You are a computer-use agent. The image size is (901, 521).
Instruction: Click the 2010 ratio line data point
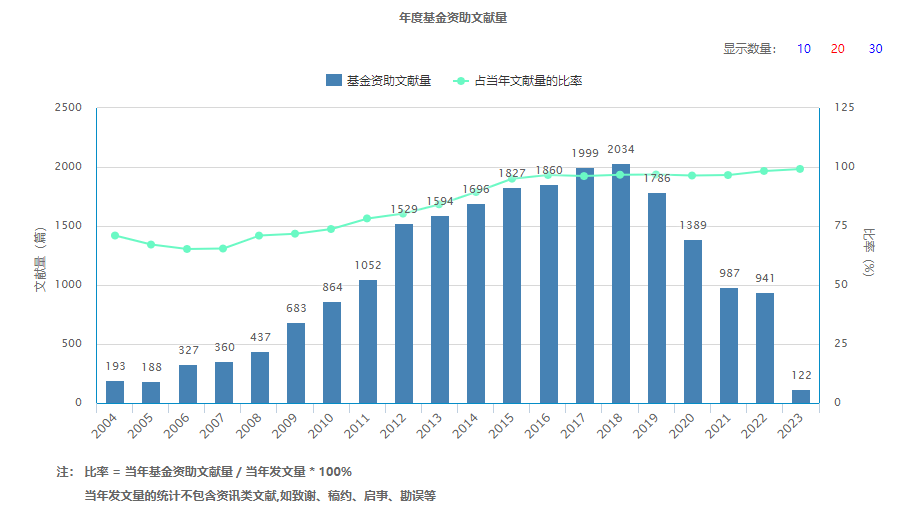click(x=331, y=229)
